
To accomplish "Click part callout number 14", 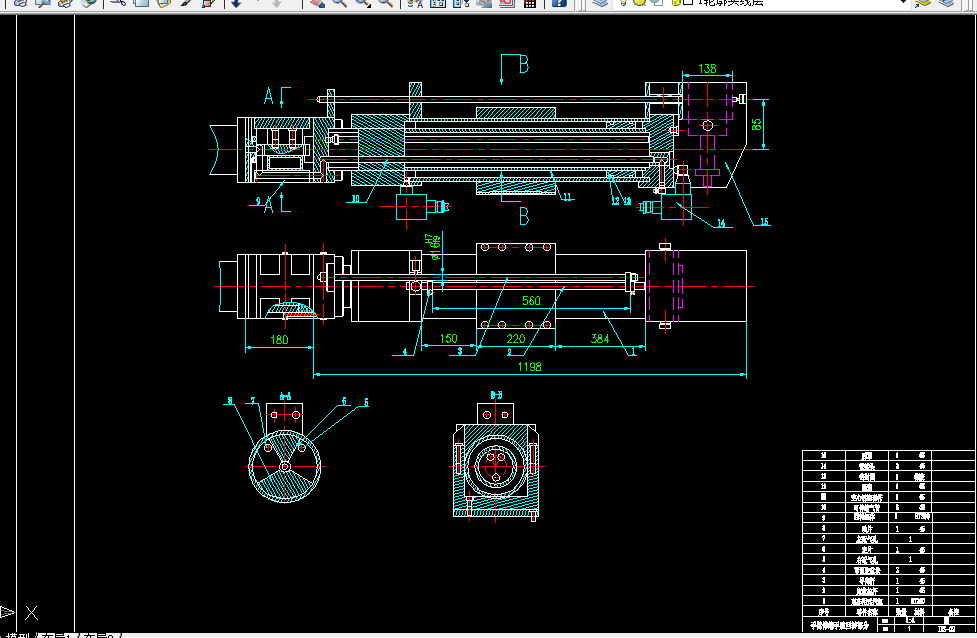I will pos(721,223).
